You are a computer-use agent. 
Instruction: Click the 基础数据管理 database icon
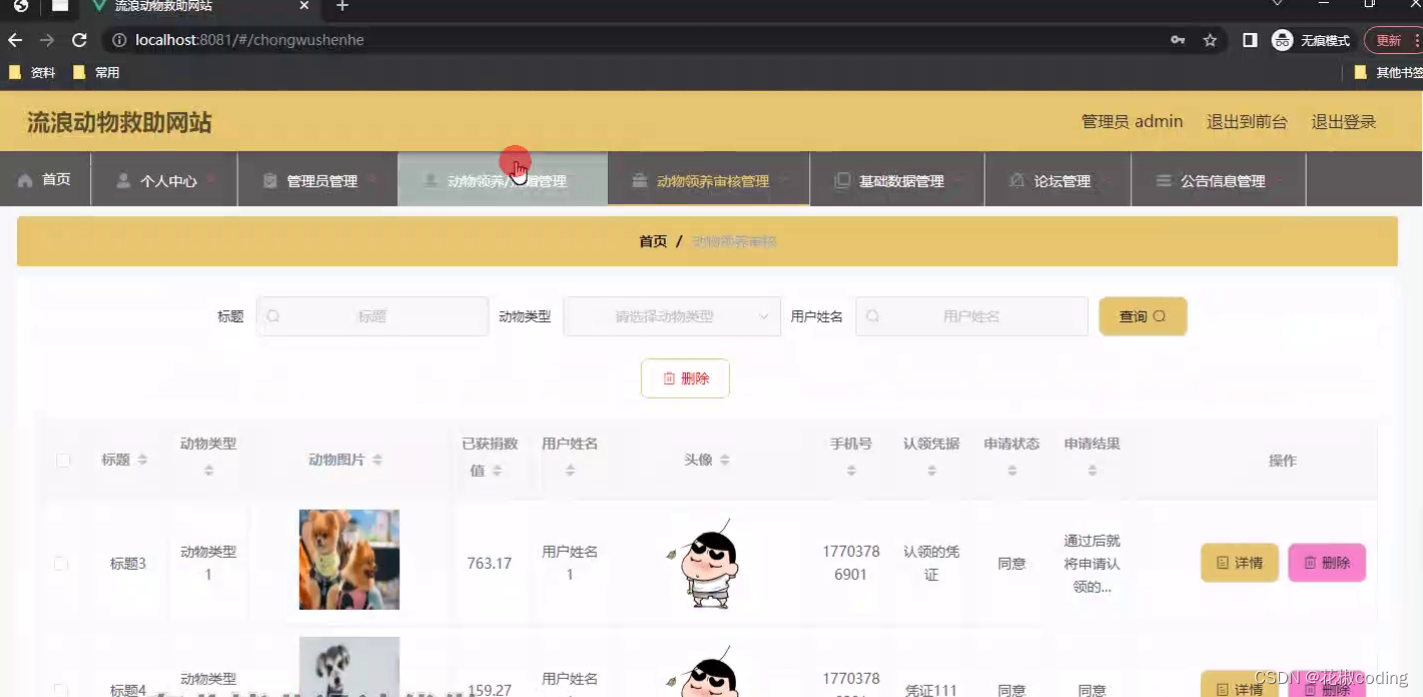pos(842,180)
